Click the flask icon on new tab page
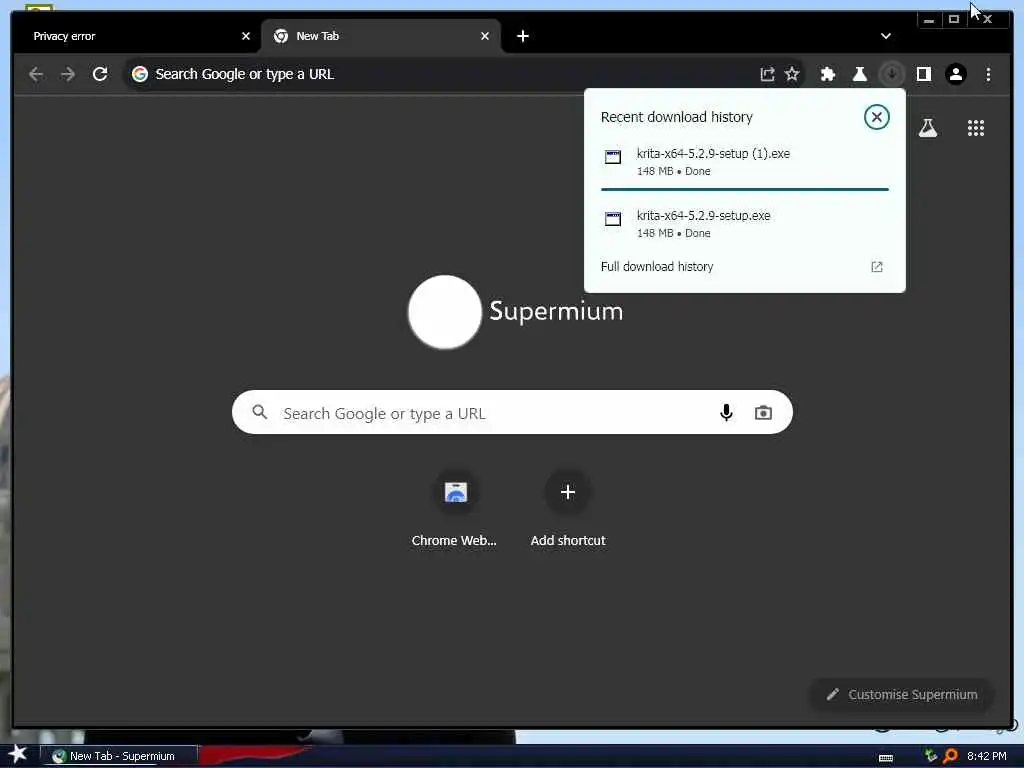1024x768 pixels. point(928,128)
